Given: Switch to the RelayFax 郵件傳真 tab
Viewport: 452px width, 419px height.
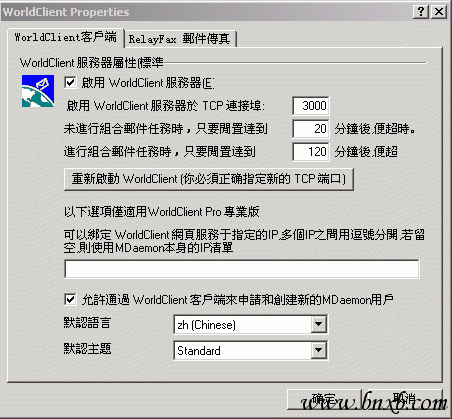Looking at the screenshot, I should pyautogui.click(x=180, y=39).
